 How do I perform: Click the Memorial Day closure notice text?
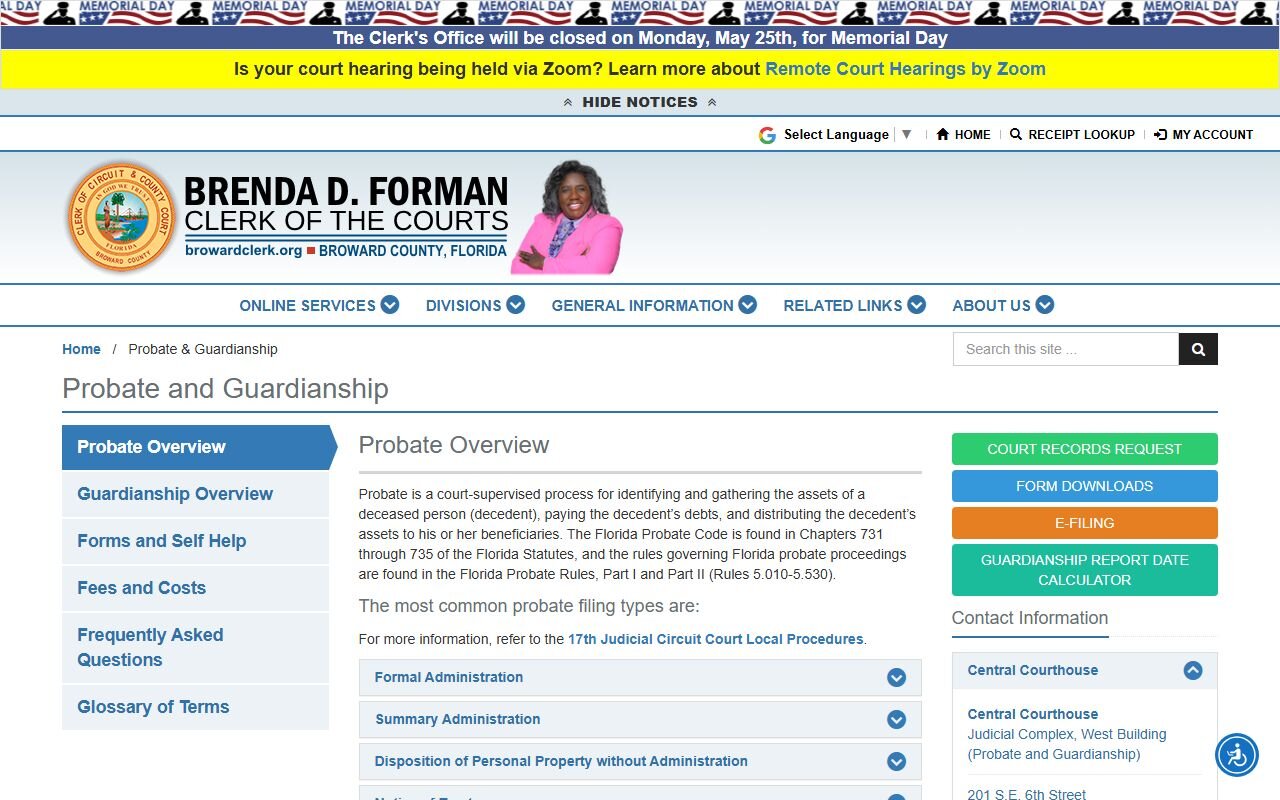click(640, 38)
